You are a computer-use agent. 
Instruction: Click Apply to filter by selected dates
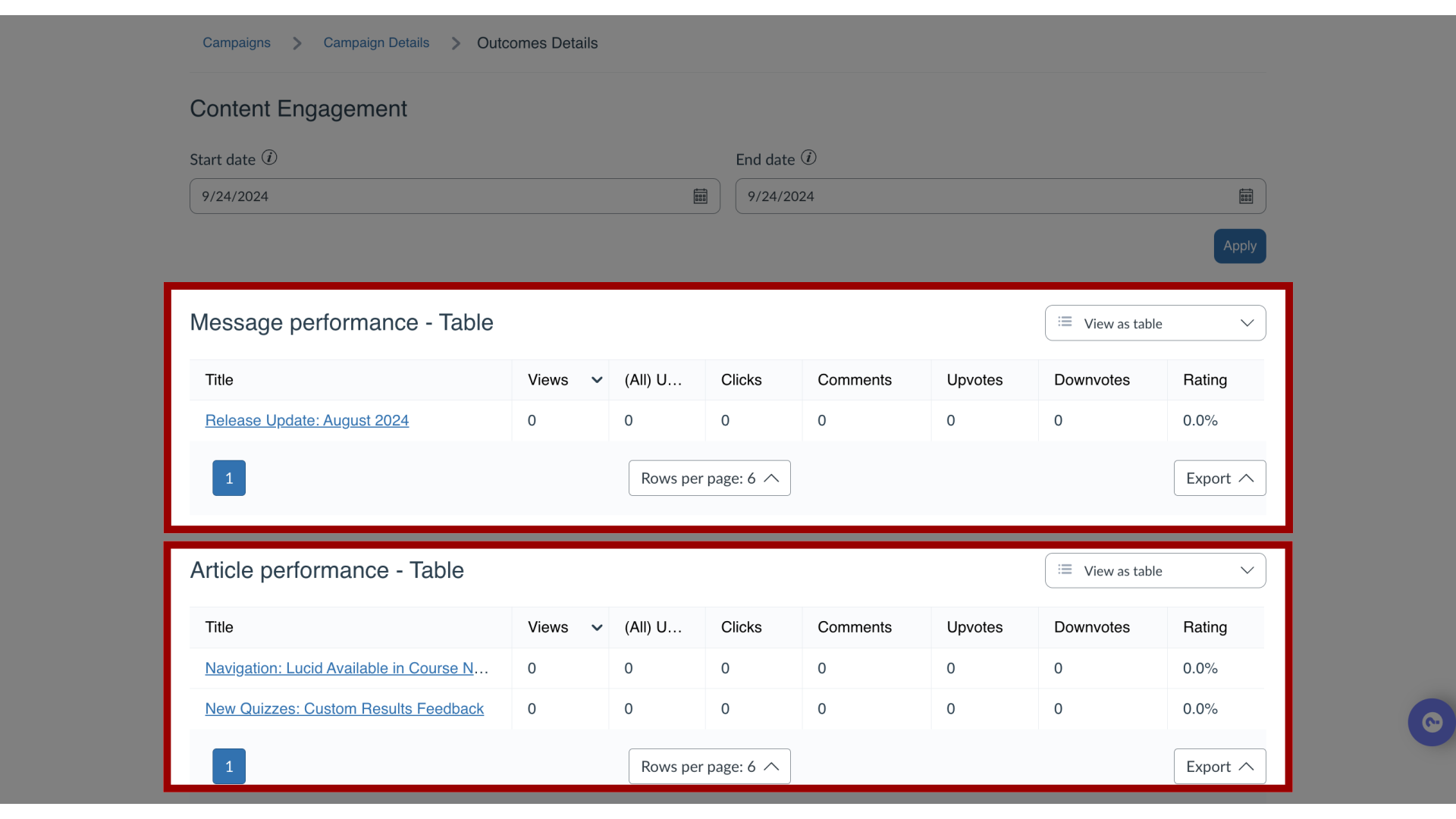tap(1239, 246)
